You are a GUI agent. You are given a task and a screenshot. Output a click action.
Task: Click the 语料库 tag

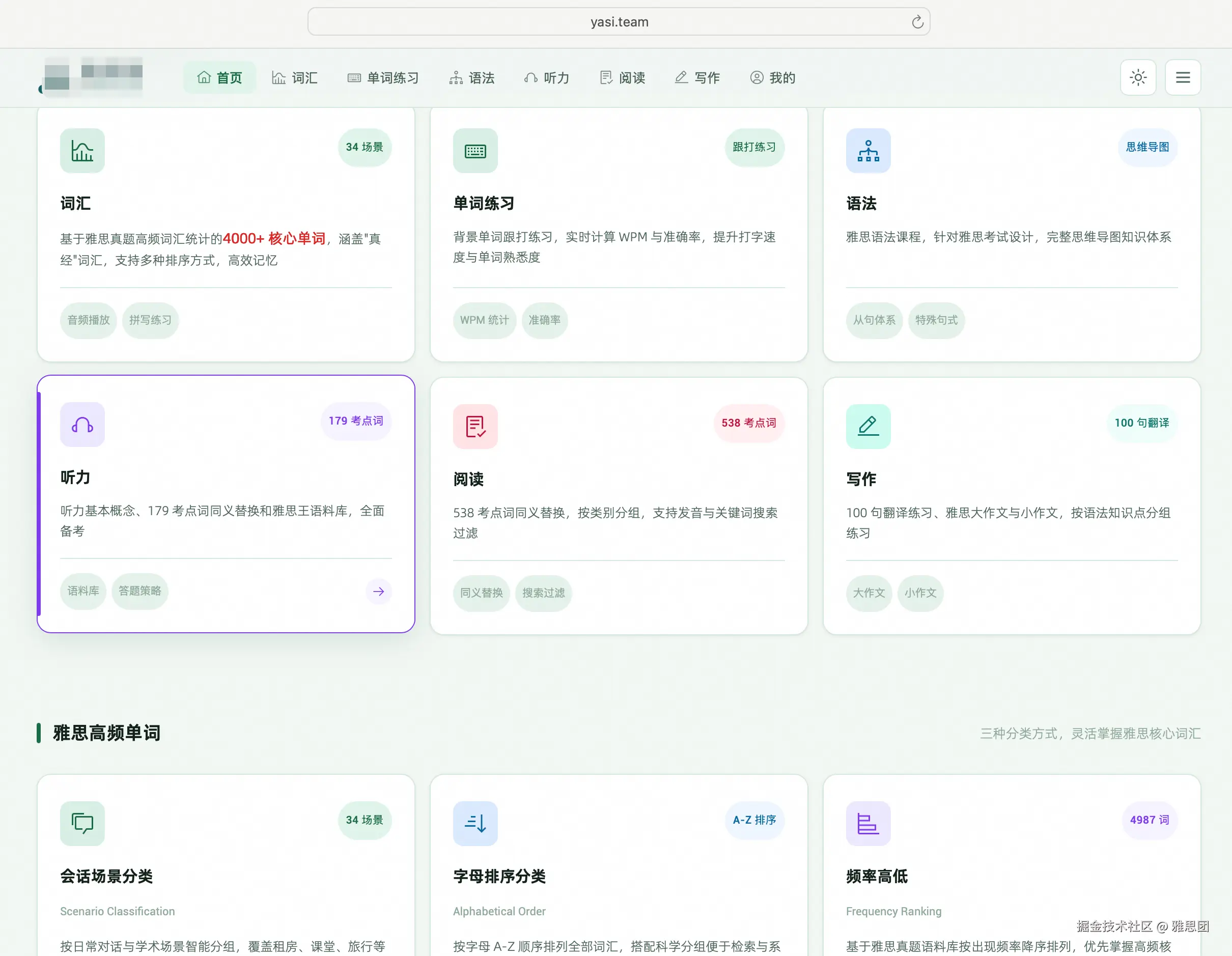(x=83, y=591)
